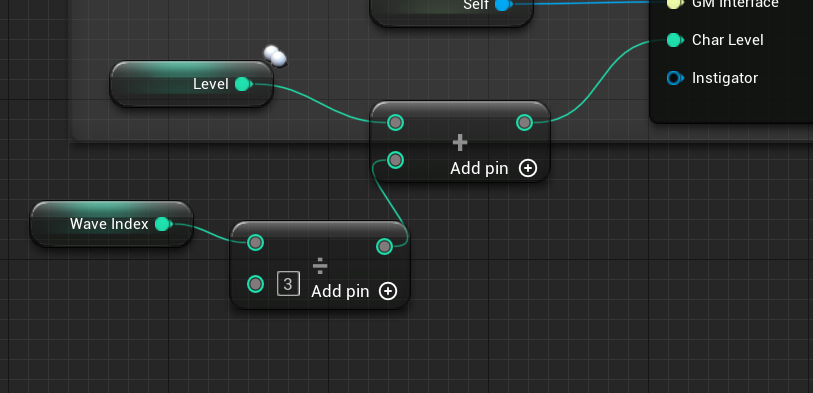Click the comment bubble icon above Level node

point(275,57)
